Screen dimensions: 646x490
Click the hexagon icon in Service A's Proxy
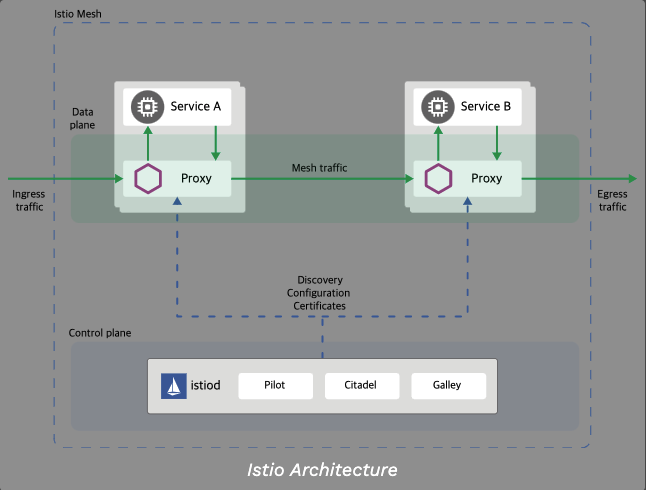pos(148,179)
